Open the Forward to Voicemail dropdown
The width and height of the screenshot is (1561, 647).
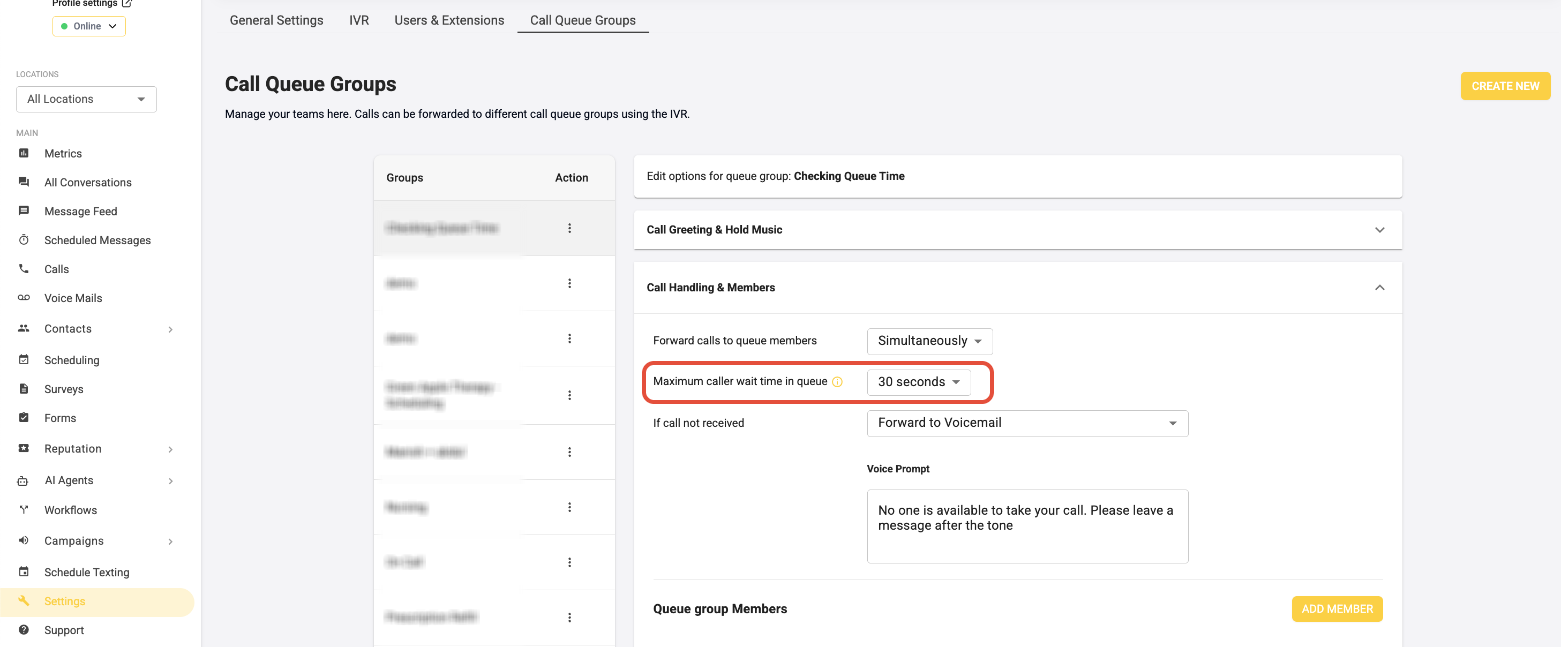pos(1027,423)
